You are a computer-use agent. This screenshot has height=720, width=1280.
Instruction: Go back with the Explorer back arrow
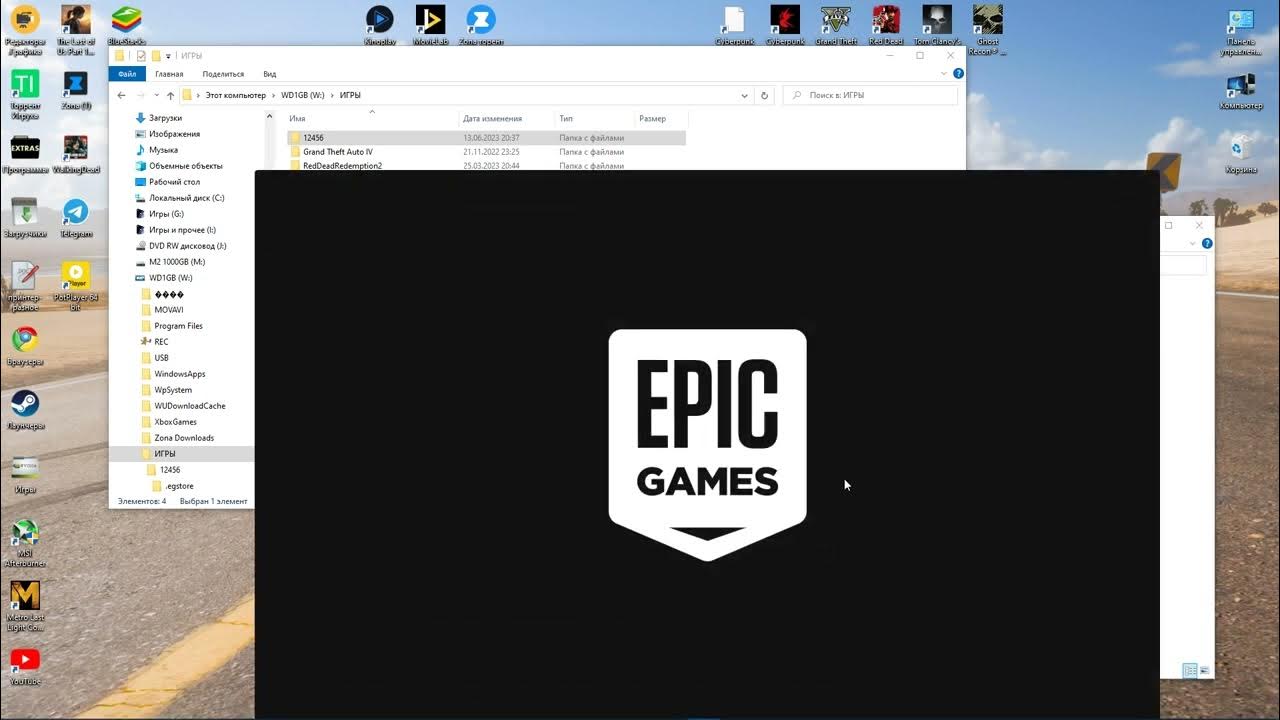click(121, 95)
